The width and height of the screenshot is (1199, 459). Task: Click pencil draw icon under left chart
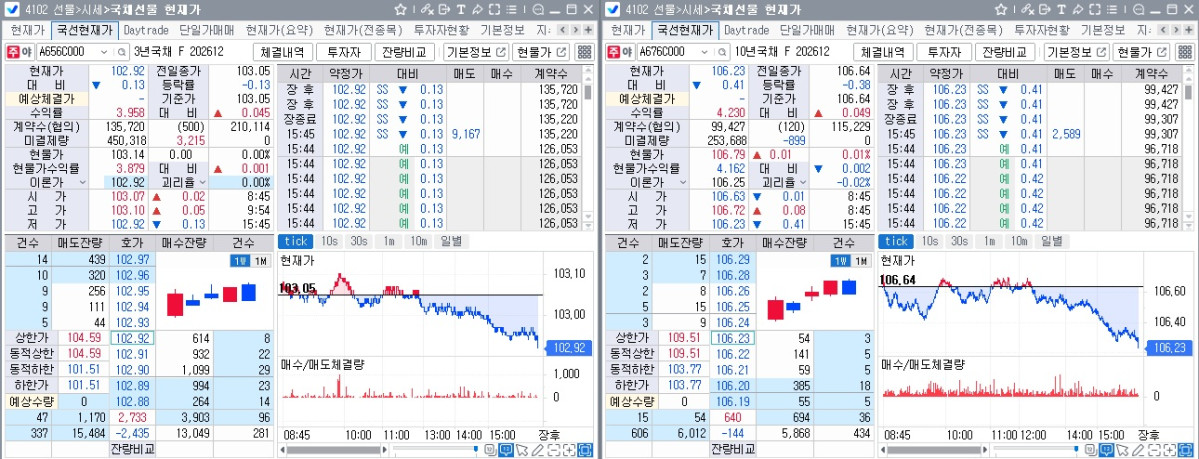(x=537, y=450)
